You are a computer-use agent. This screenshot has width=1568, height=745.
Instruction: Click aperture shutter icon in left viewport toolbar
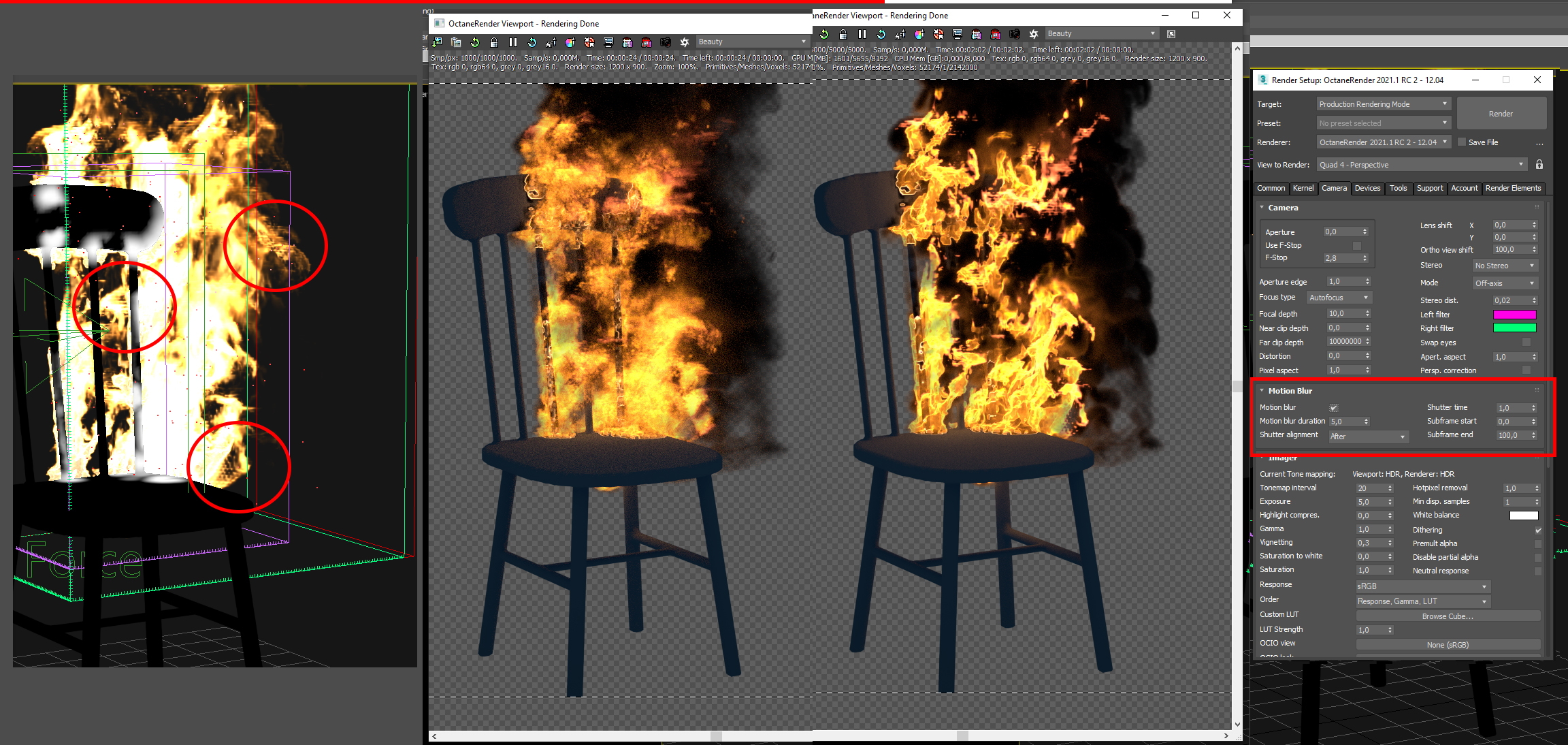click(685, 42)
